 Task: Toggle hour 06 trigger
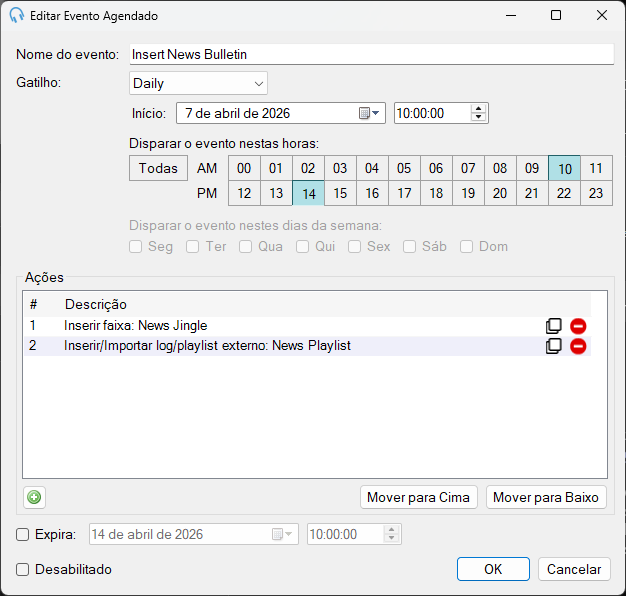coord(436,168)
